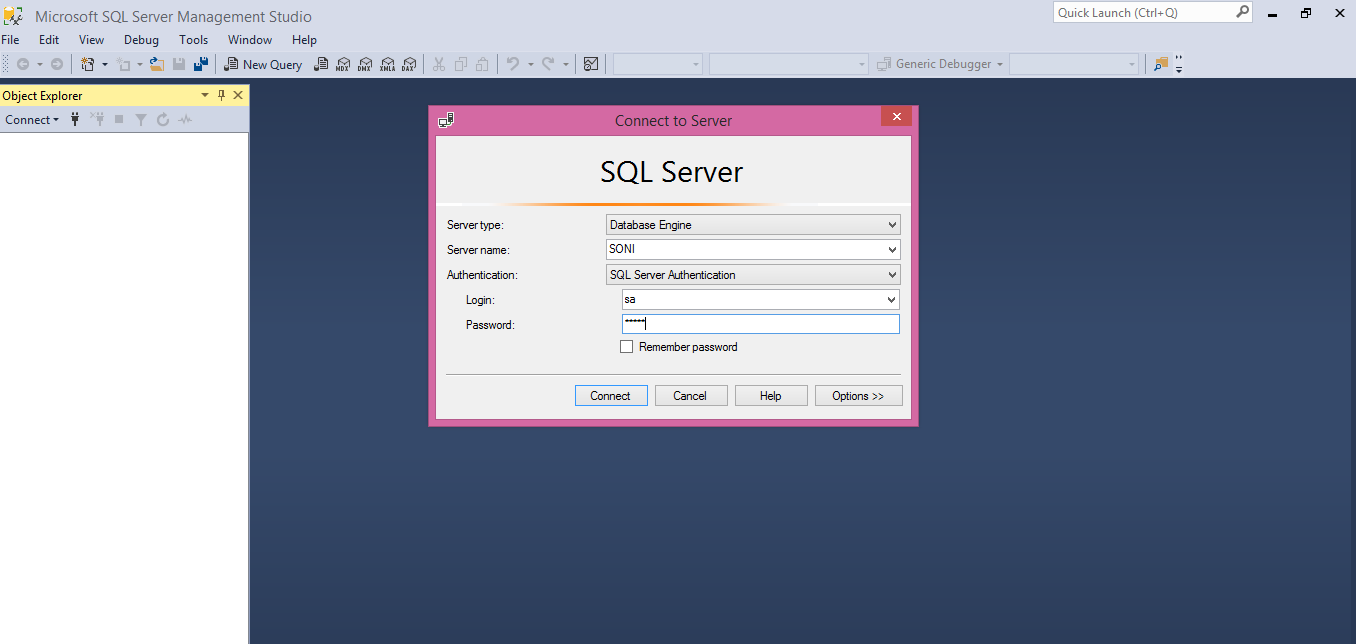The image size is (1356, 644).
Task: Click the XMLA query toolbar icon
Action: point(388,63)
